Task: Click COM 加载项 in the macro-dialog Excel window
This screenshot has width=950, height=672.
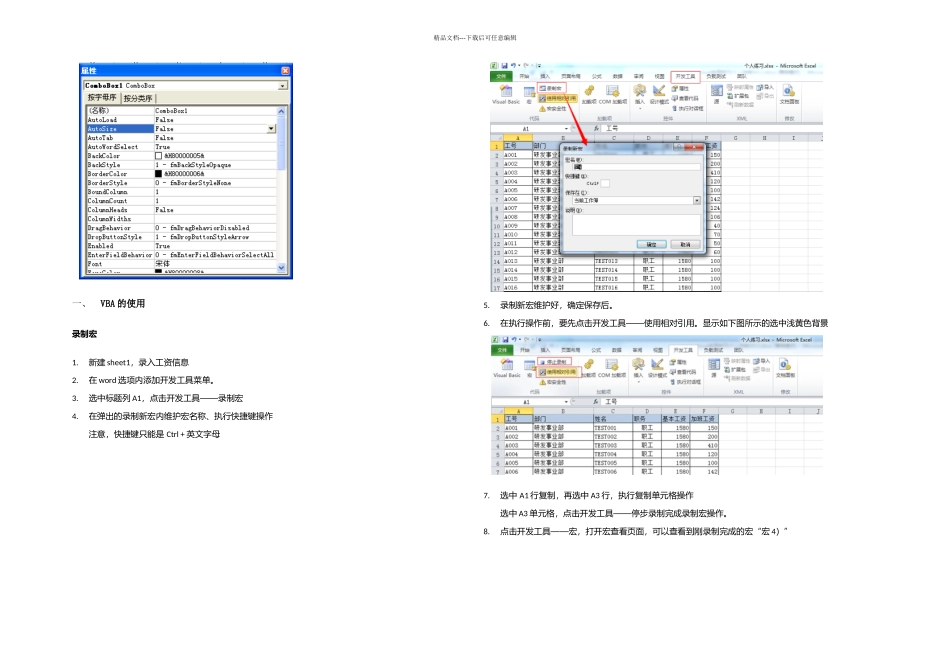Action: click(613, 95)
